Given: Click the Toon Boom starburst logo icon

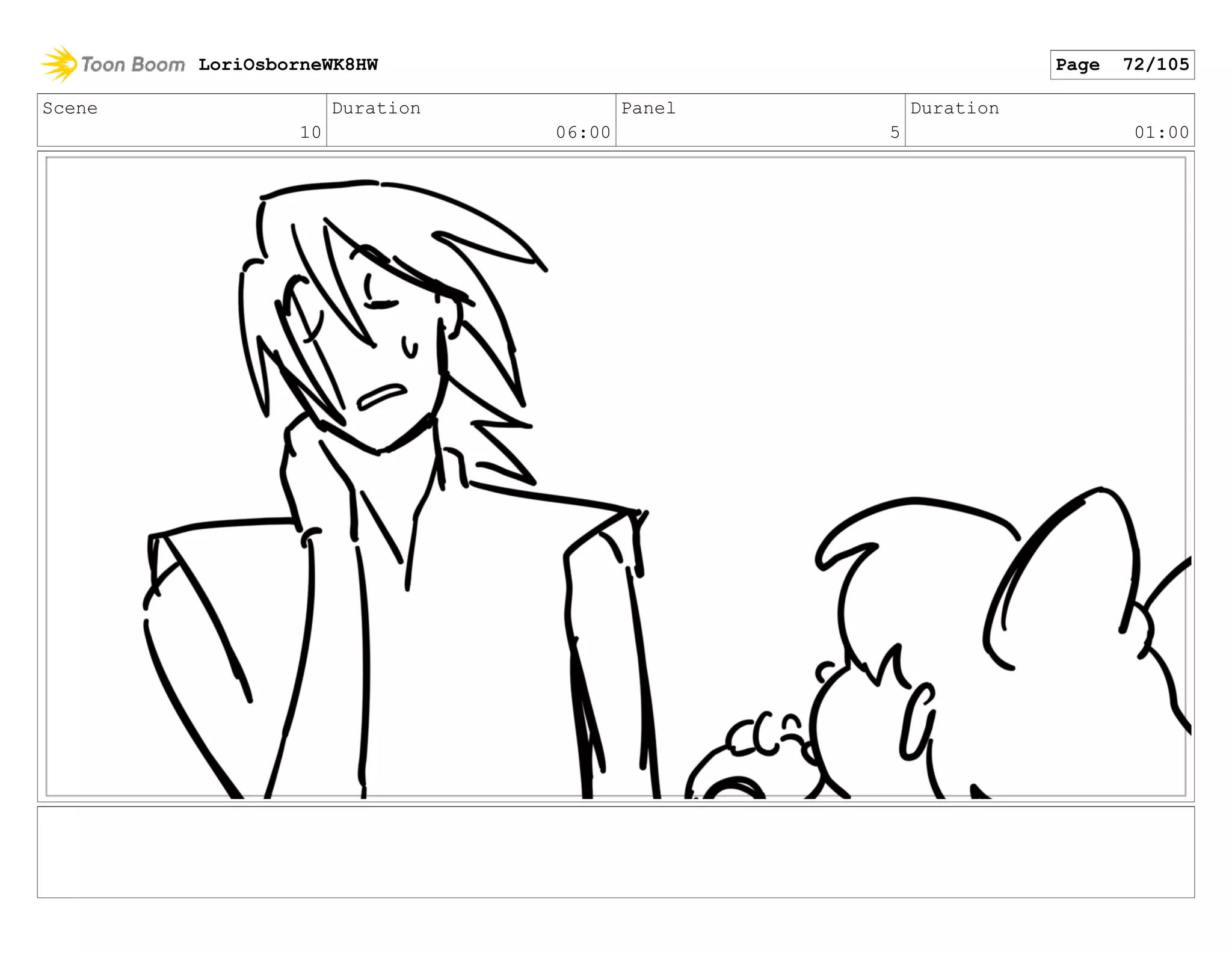Looking at the screenshot, I should (59, 64).
